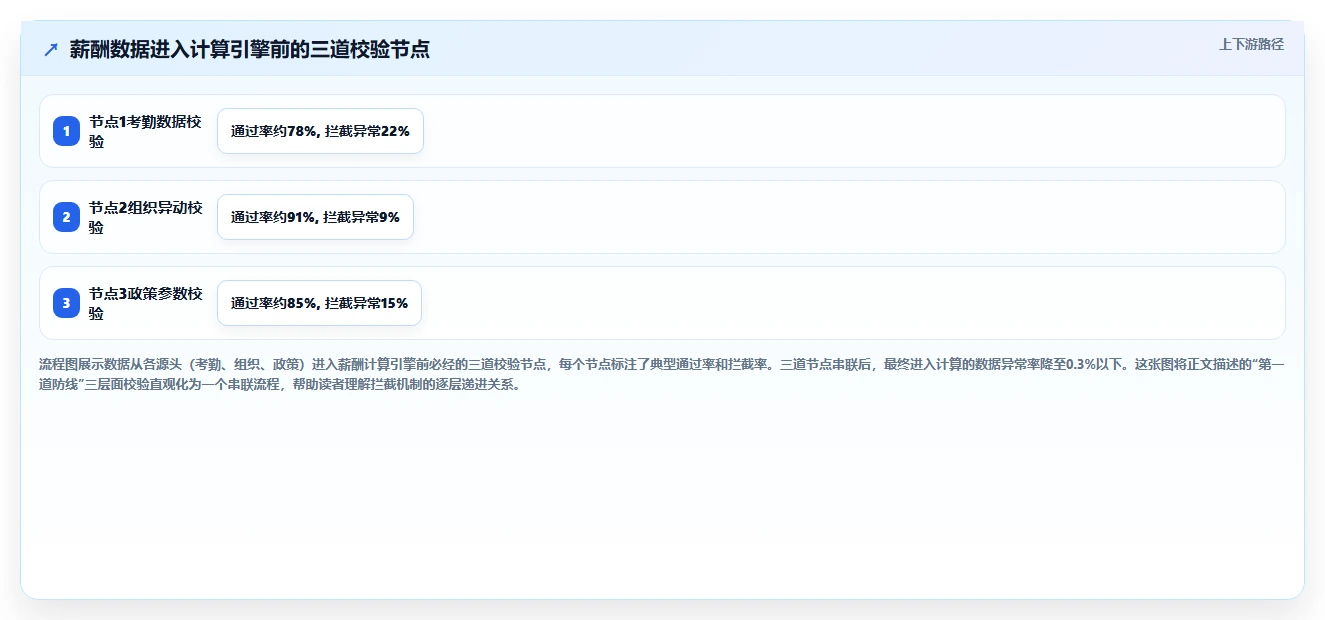This screenshot has width=1325, height=620.
Task: Select the title 薪酬数据进入计算引擎前的三道校验节点
Action: [x=250, y=50]
